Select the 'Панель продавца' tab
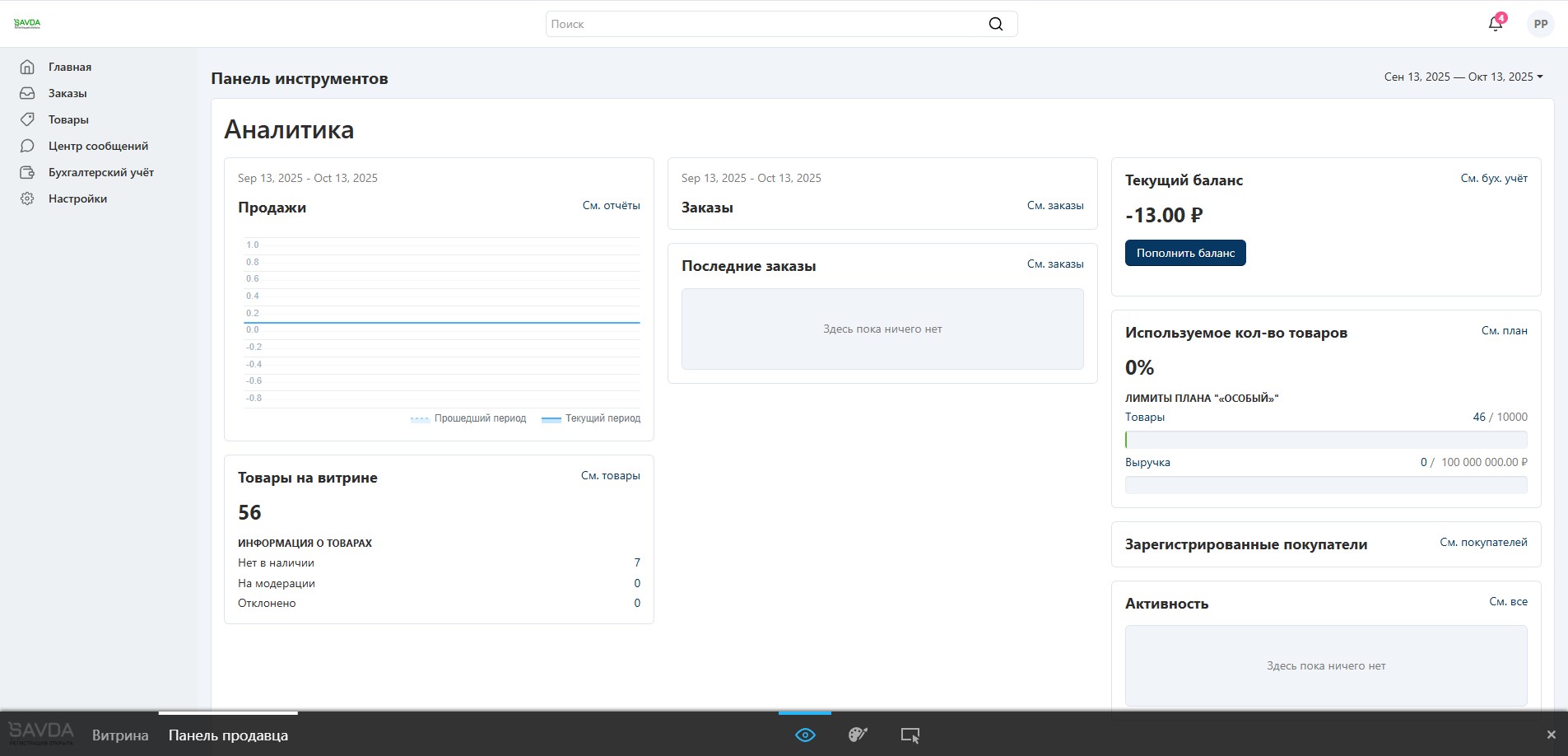The width and height of the screenshot is (1568, 756). tap(228, 735)
